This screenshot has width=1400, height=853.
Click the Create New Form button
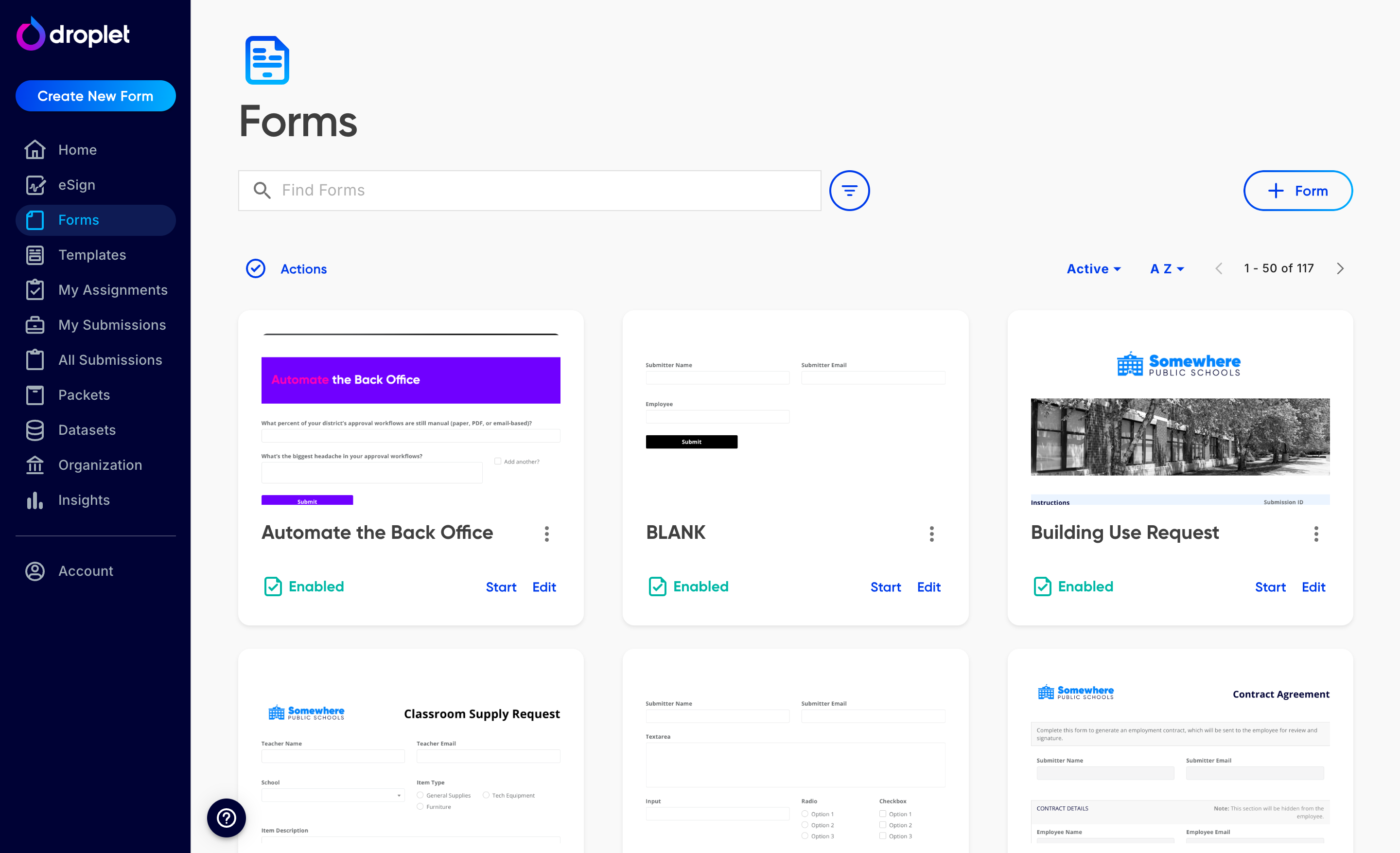95,95
